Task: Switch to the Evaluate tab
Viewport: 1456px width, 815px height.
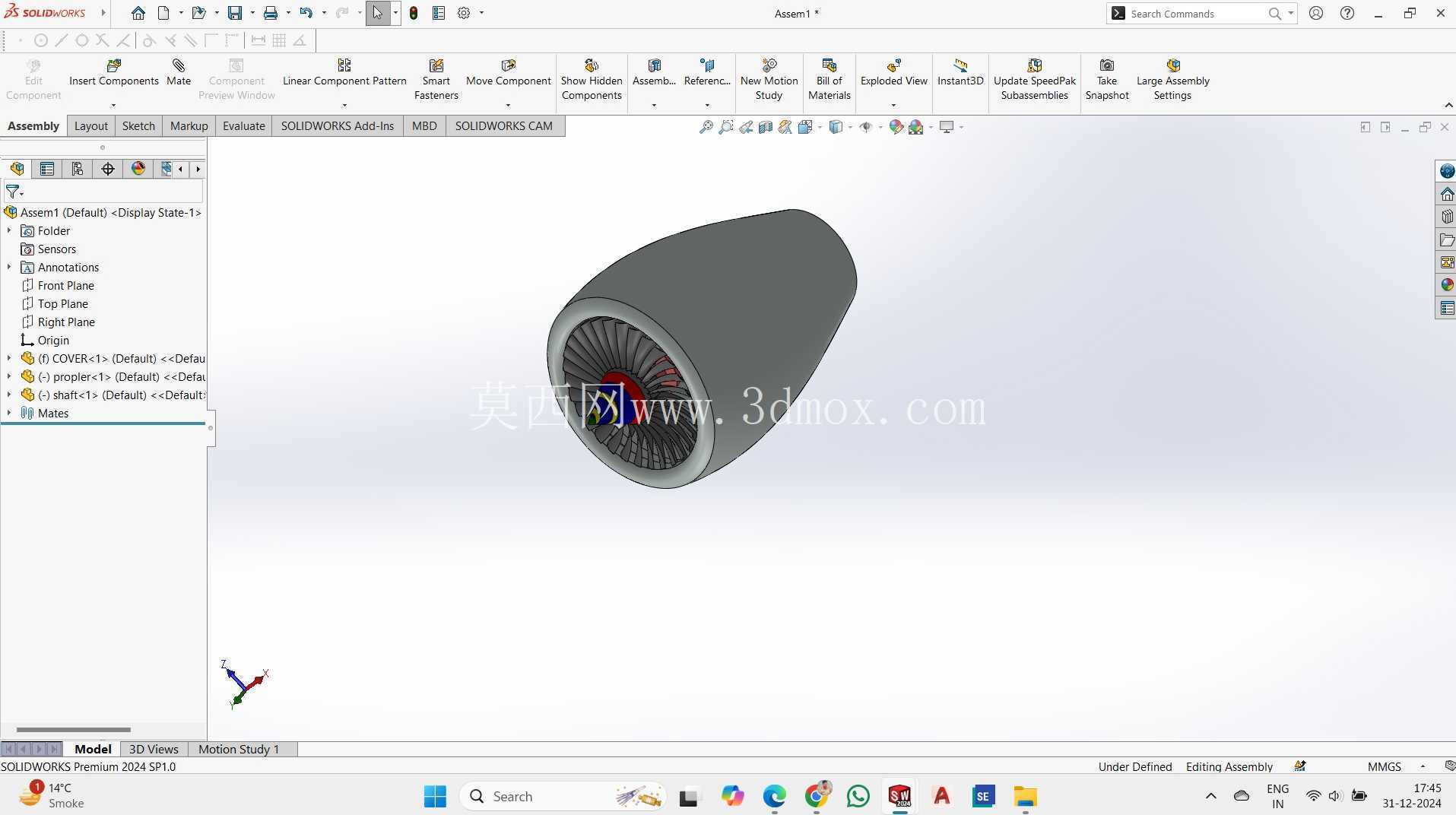Action: click(x=244, y=126)
